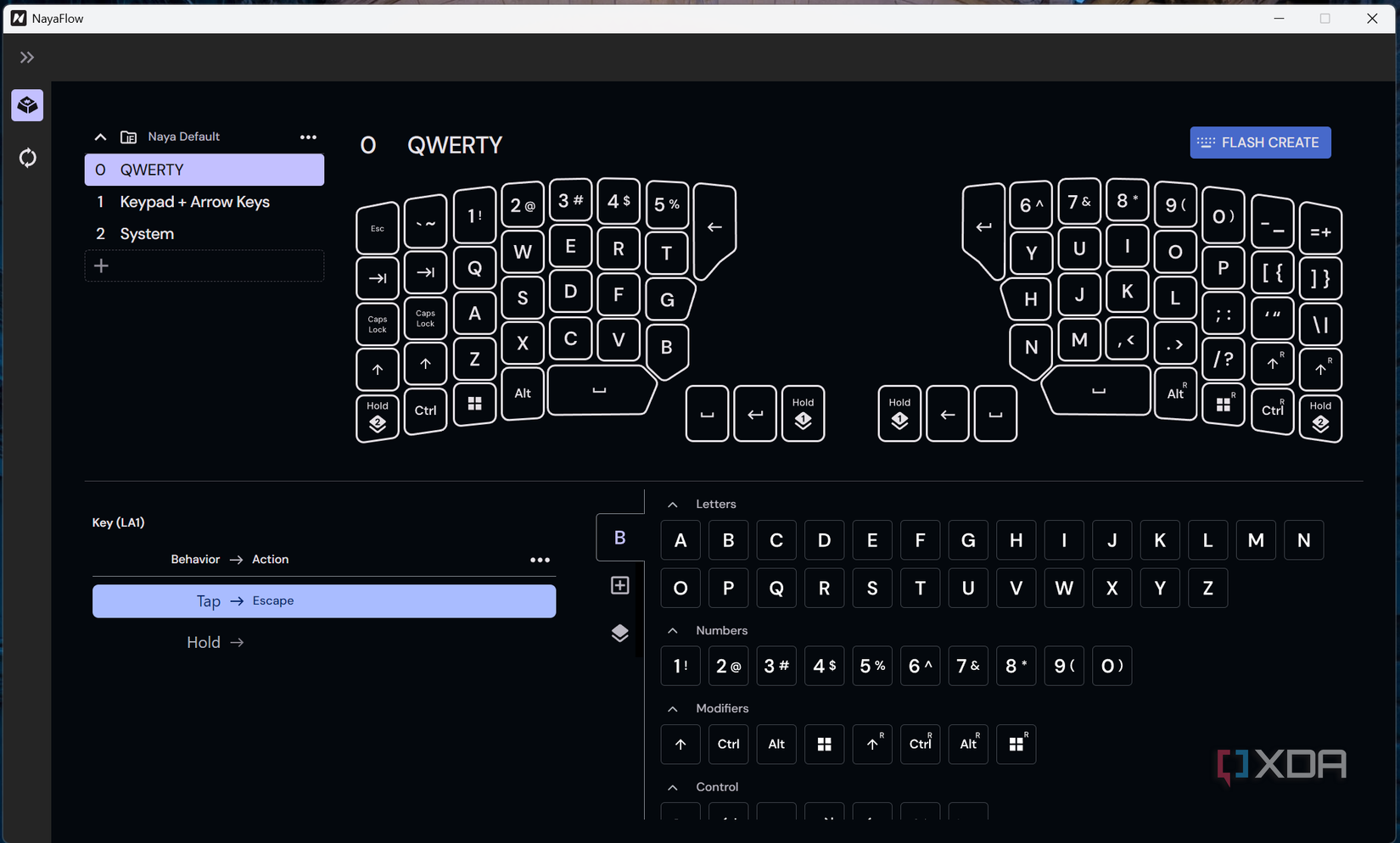1400x843 pixels.
Task: Click the sync icon in the sidebar
Action: 27,158
